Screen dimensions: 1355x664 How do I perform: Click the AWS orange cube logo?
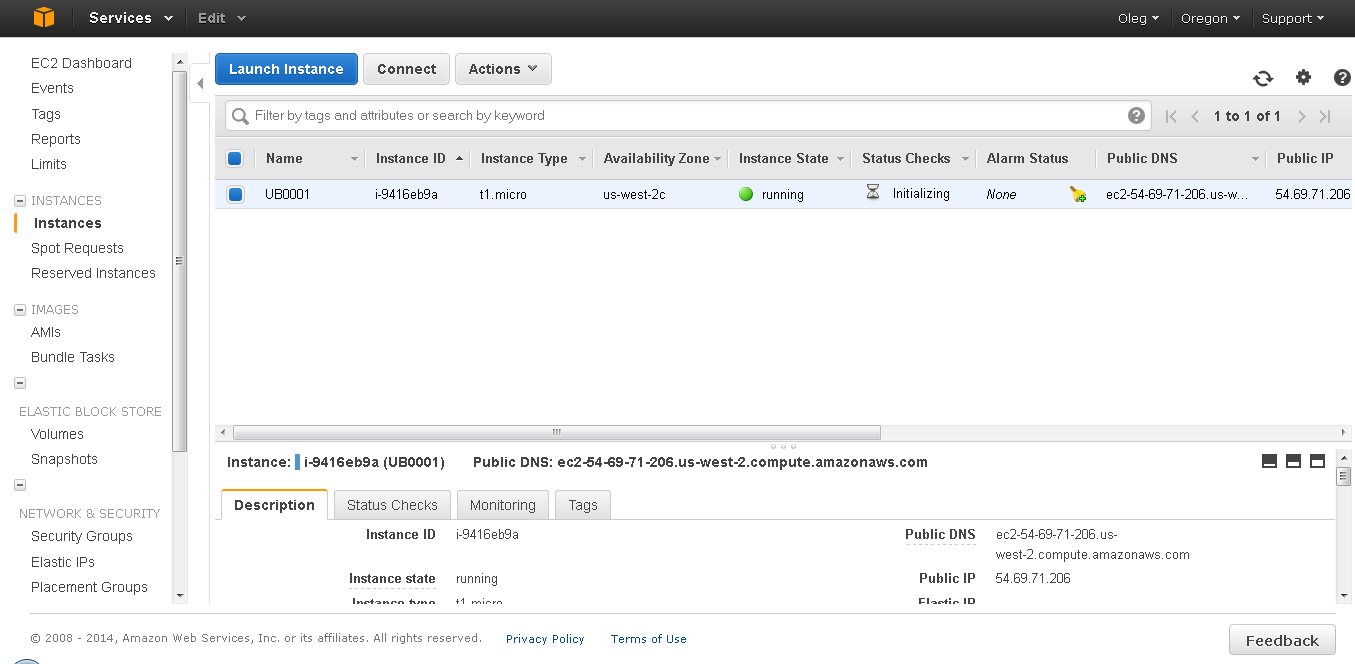click(43, 17)
